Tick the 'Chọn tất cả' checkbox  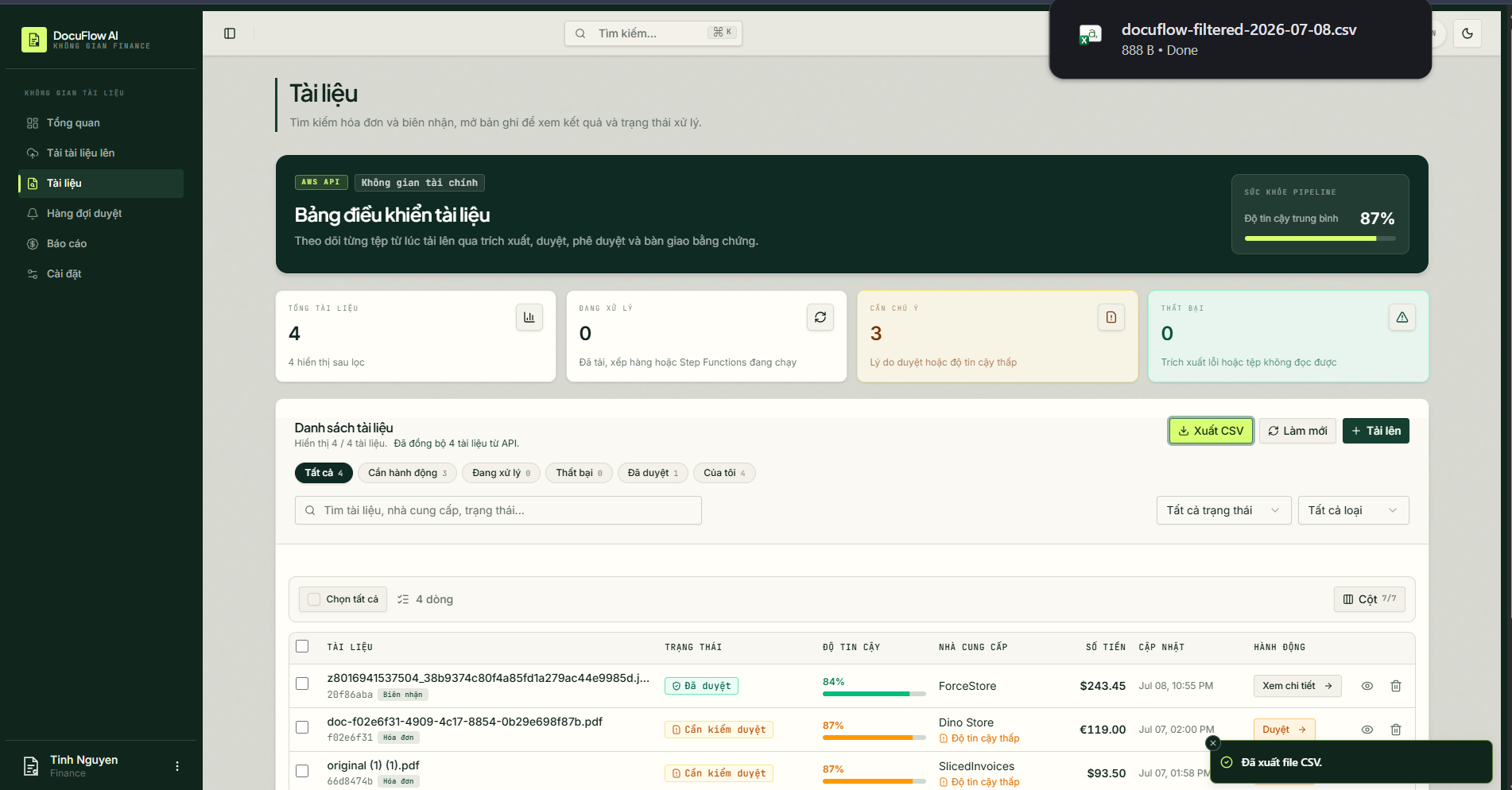[314, 599]
